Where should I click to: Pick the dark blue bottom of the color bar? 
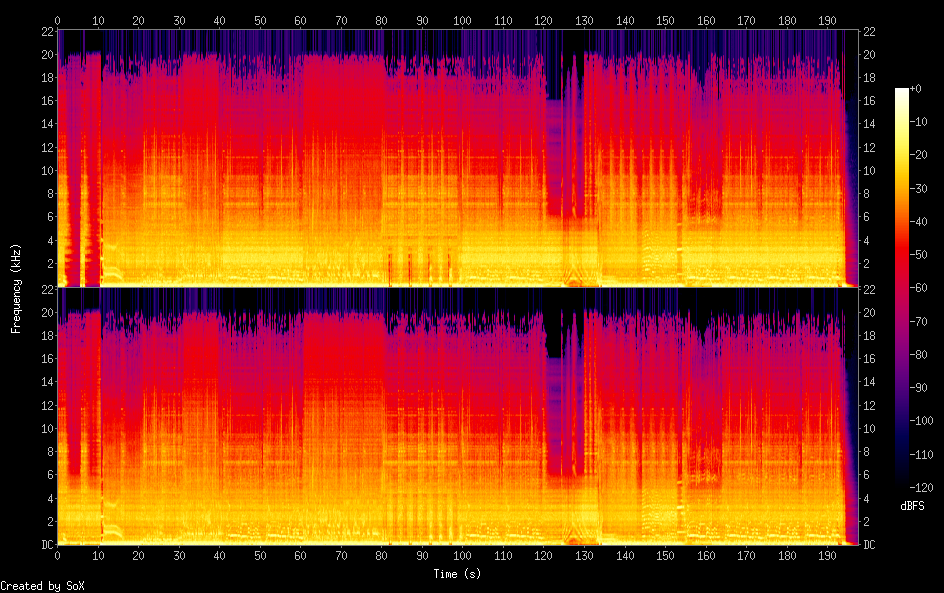click(902, 482)
